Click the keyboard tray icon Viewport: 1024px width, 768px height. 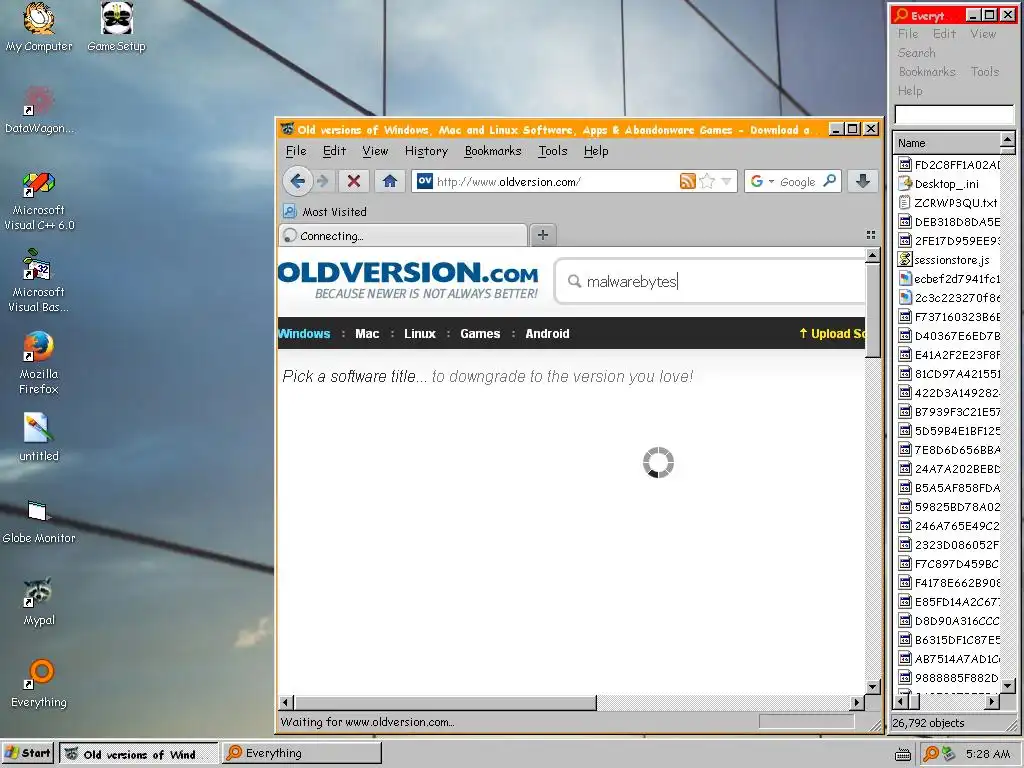tap(903, 754)
